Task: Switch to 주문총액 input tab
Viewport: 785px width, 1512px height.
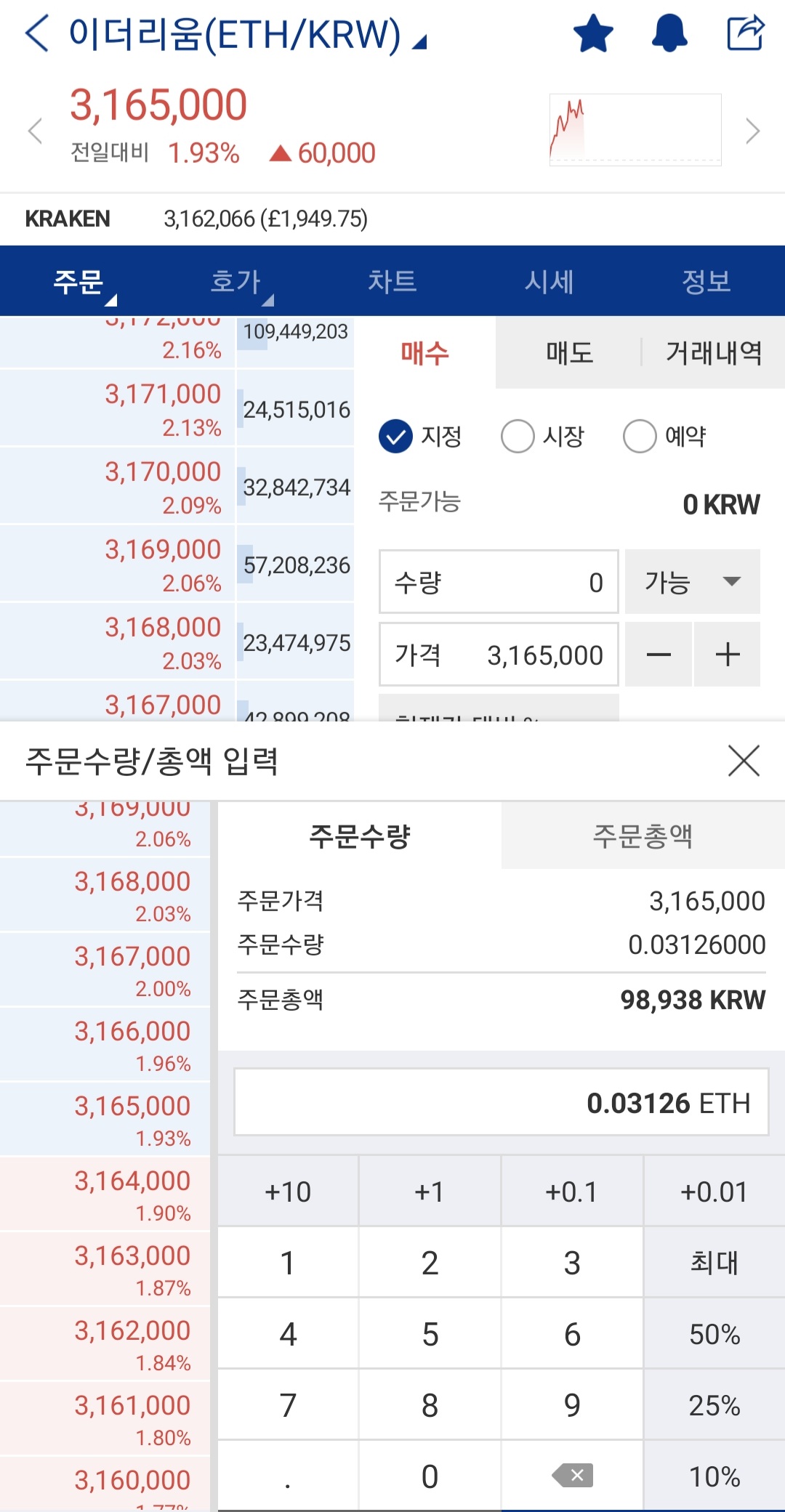Action: [643, 836]
